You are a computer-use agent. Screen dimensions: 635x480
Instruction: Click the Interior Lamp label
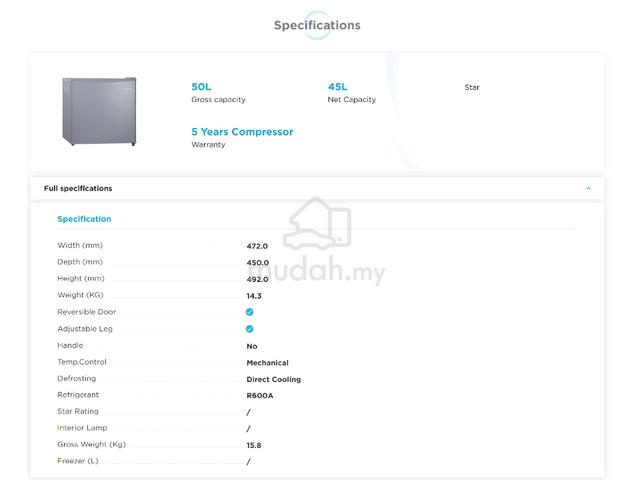tap(82, 428)
